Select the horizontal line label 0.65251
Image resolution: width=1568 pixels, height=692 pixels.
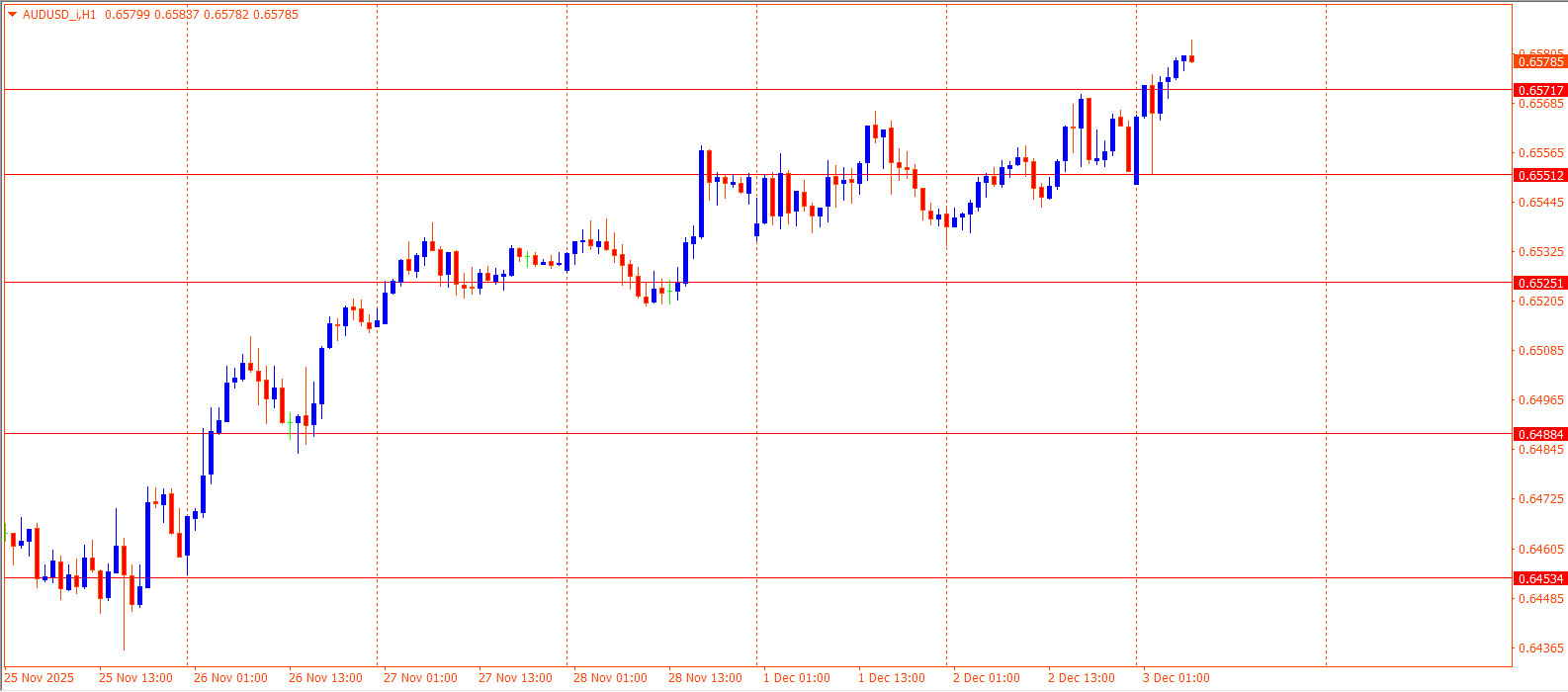click(1540, 283)
